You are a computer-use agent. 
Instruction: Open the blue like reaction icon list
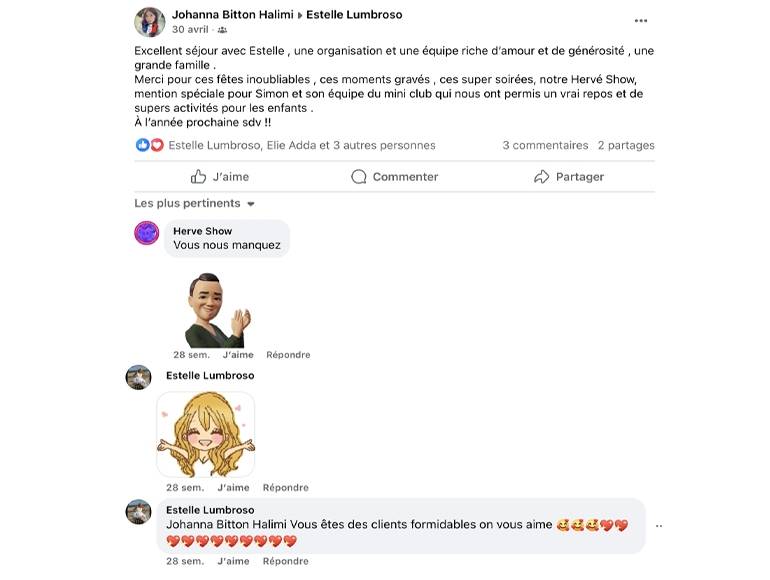142,145
